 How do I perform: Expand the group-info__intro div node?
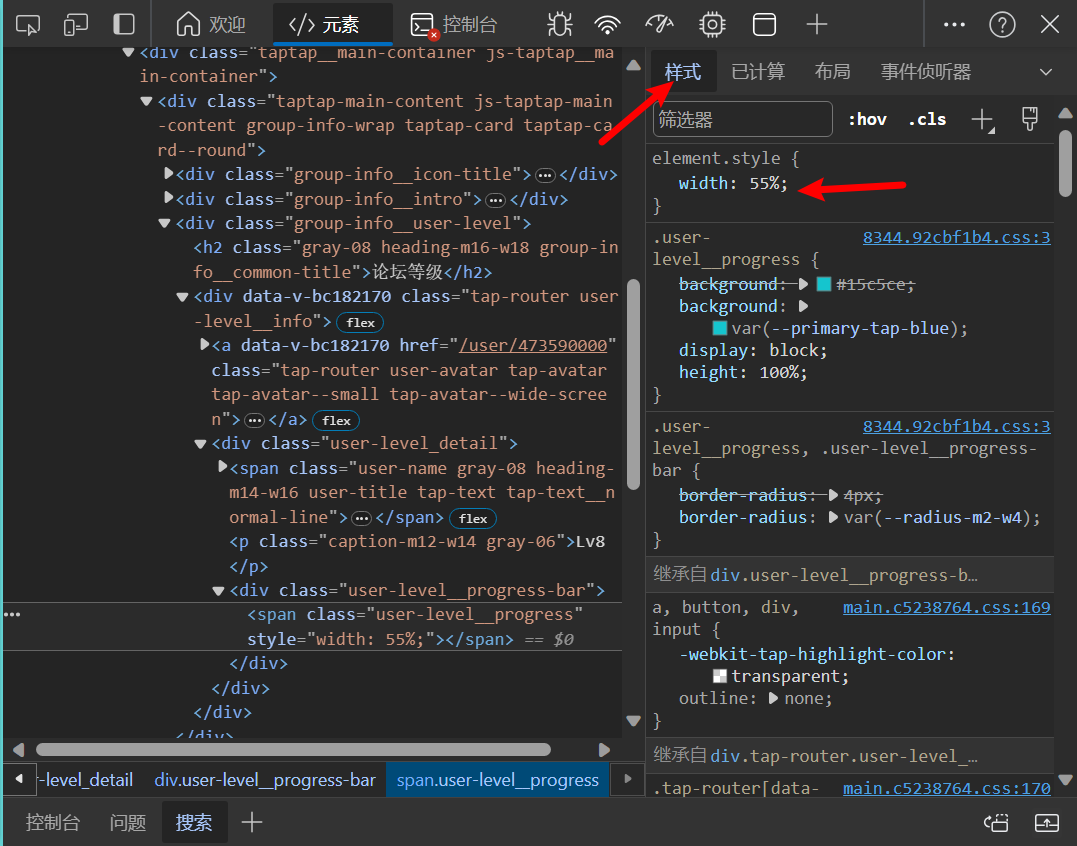coord(168,198)
